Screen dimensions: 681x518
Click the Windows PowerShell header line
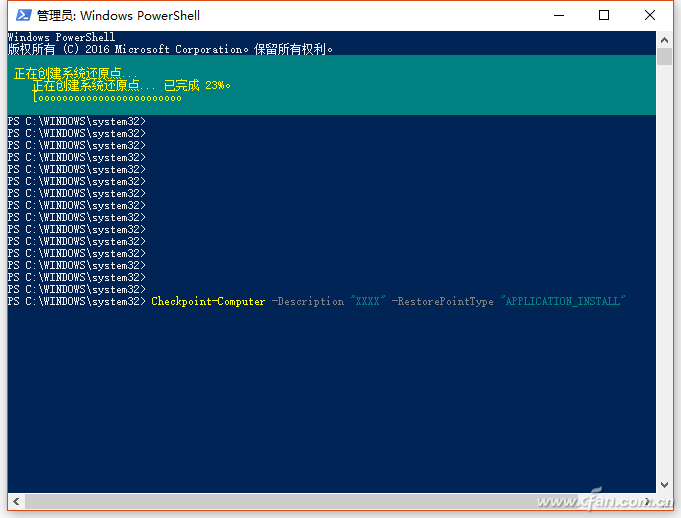[61, 37]
